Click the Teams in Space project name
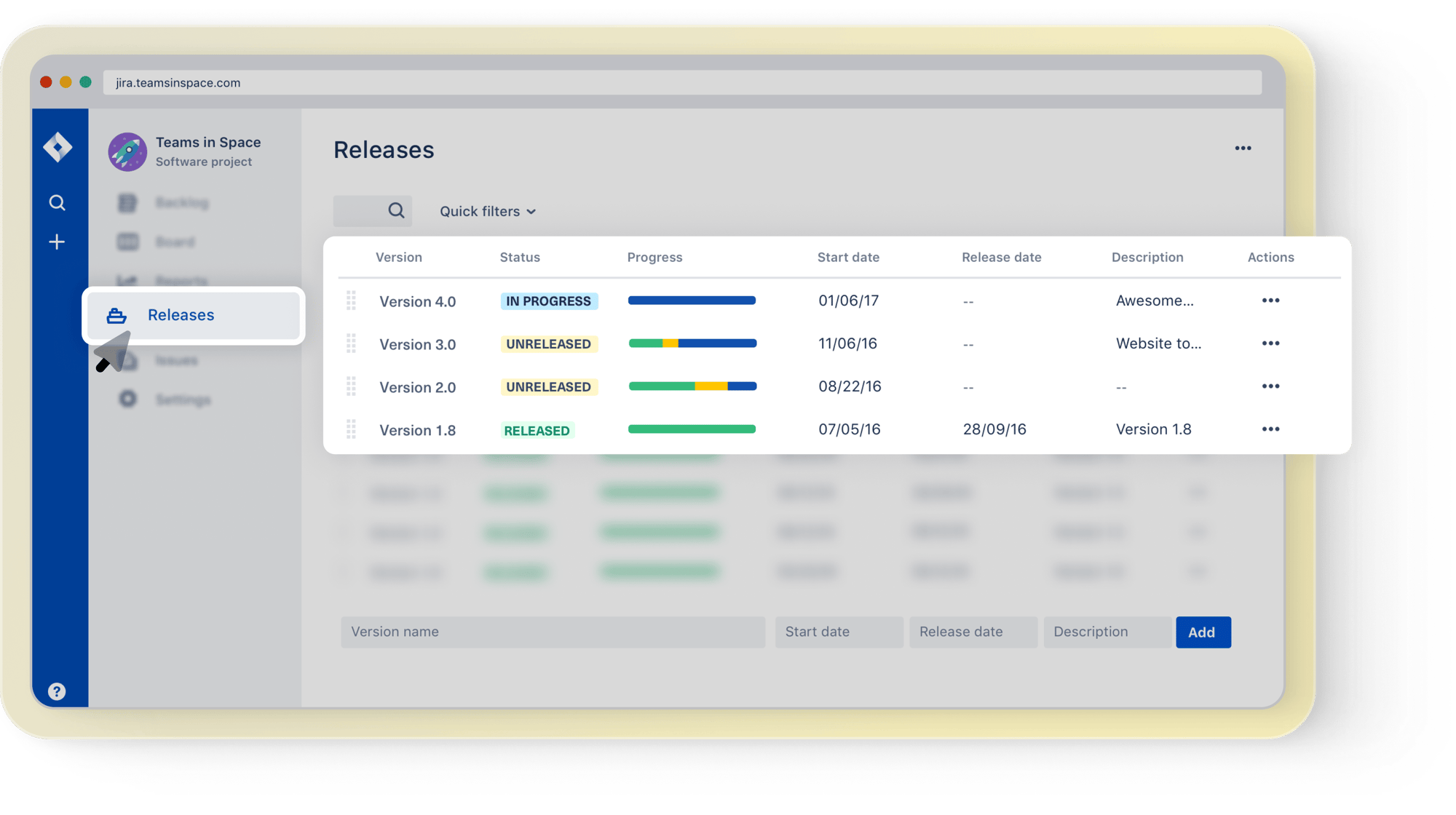This screenshot has width=1456, height=815. tap(208, 142)
